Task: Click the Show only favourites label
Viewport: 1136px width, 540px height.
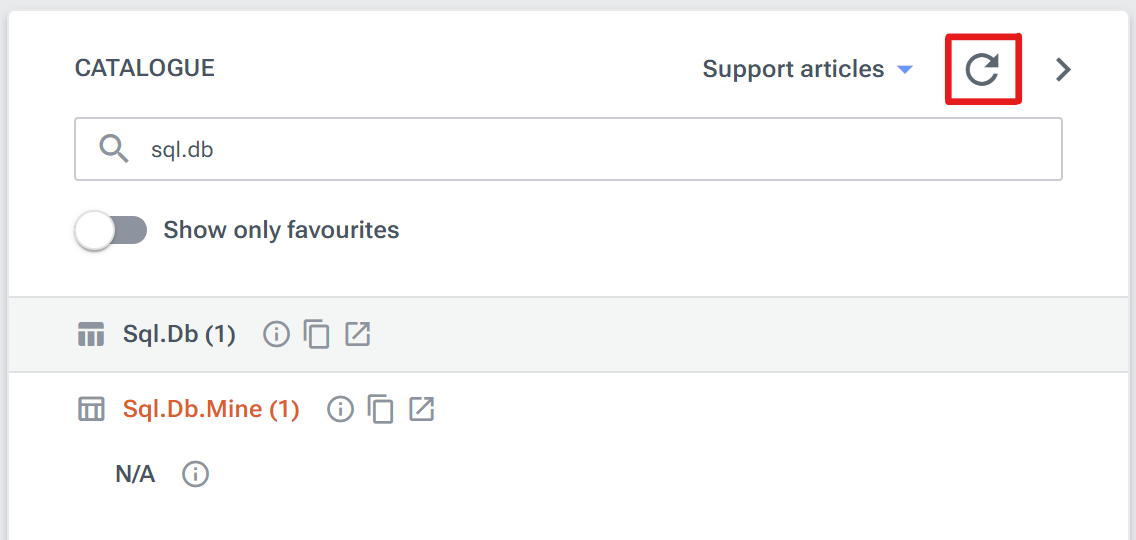Action: click(x=281, y=230)
